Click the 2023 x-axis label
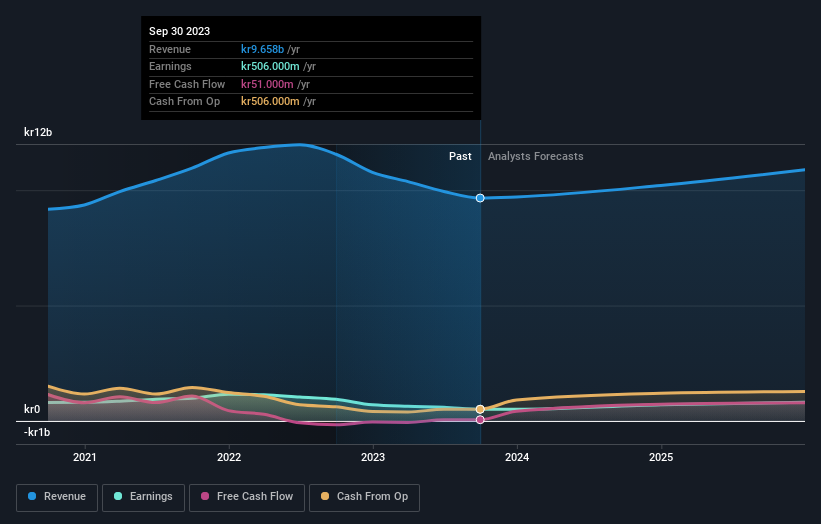The image size is (821, 524). tap(373, 457)
